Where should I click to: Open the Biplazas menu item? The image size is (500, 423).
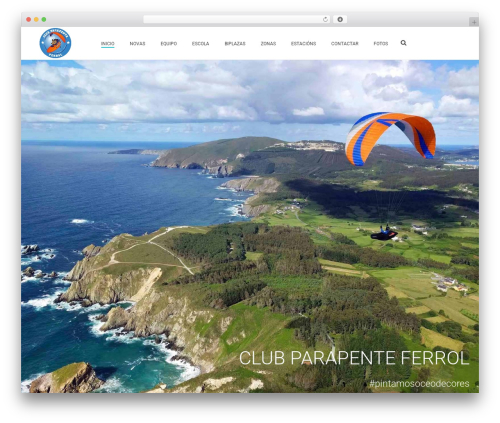235,44
